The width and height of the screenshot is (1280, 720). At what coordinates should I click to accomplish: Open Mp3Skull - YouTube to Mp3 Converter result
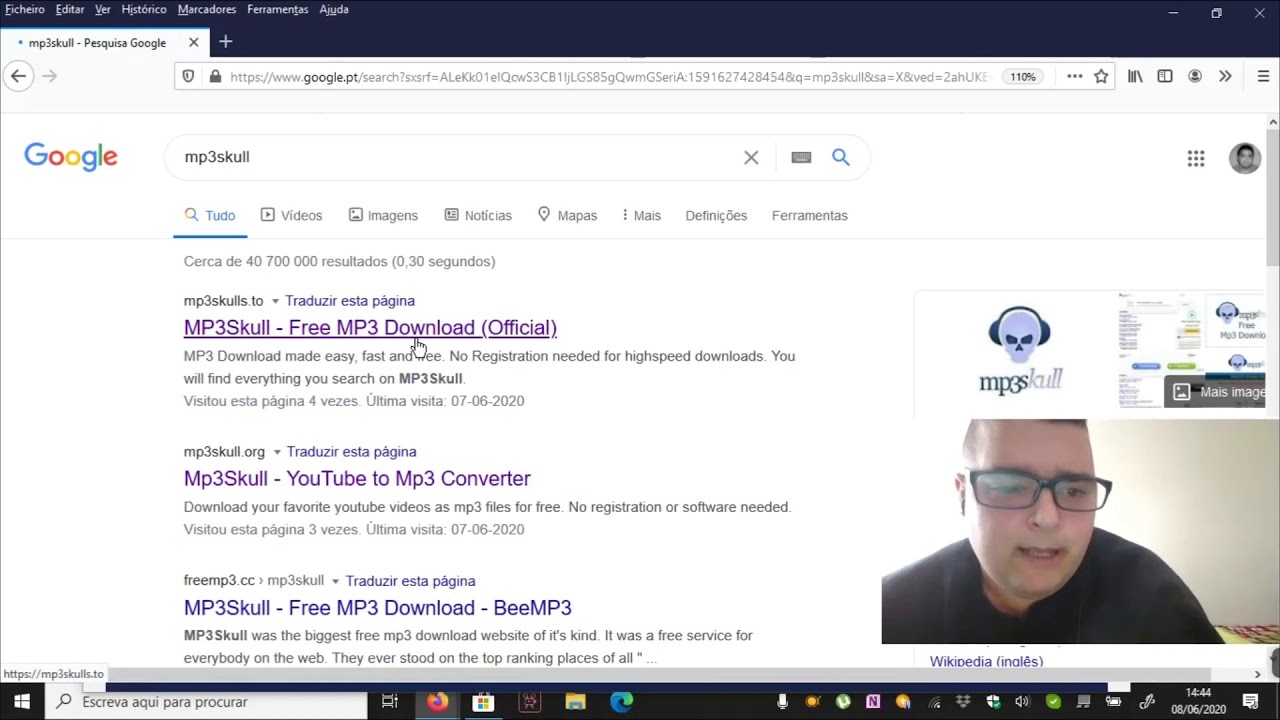pos(357,478)
